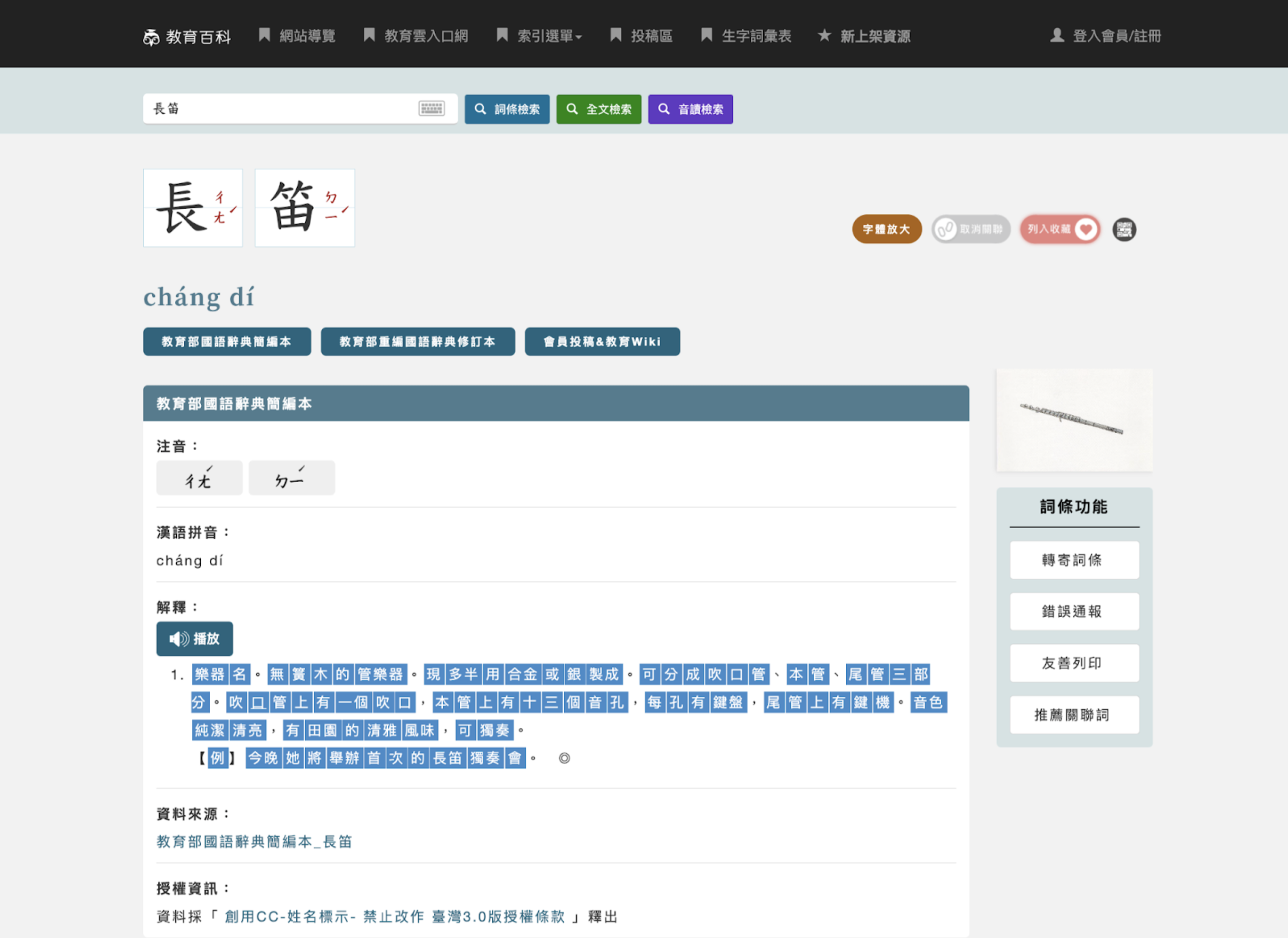
Task: Open the 索引選單 dropdown menu
Action: point(538,36)
